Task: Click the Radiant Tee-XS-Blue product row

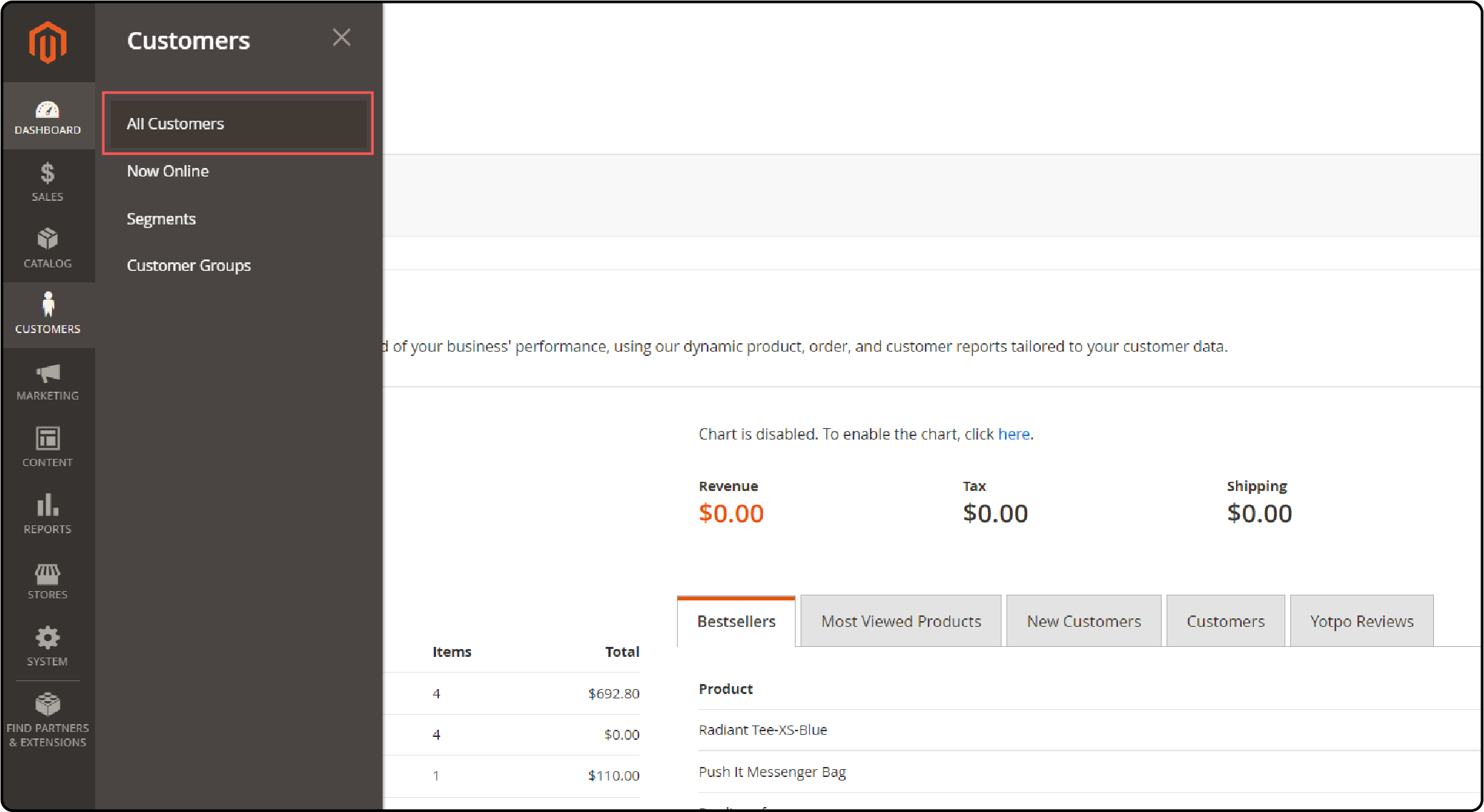Action: pos(1089,730)
